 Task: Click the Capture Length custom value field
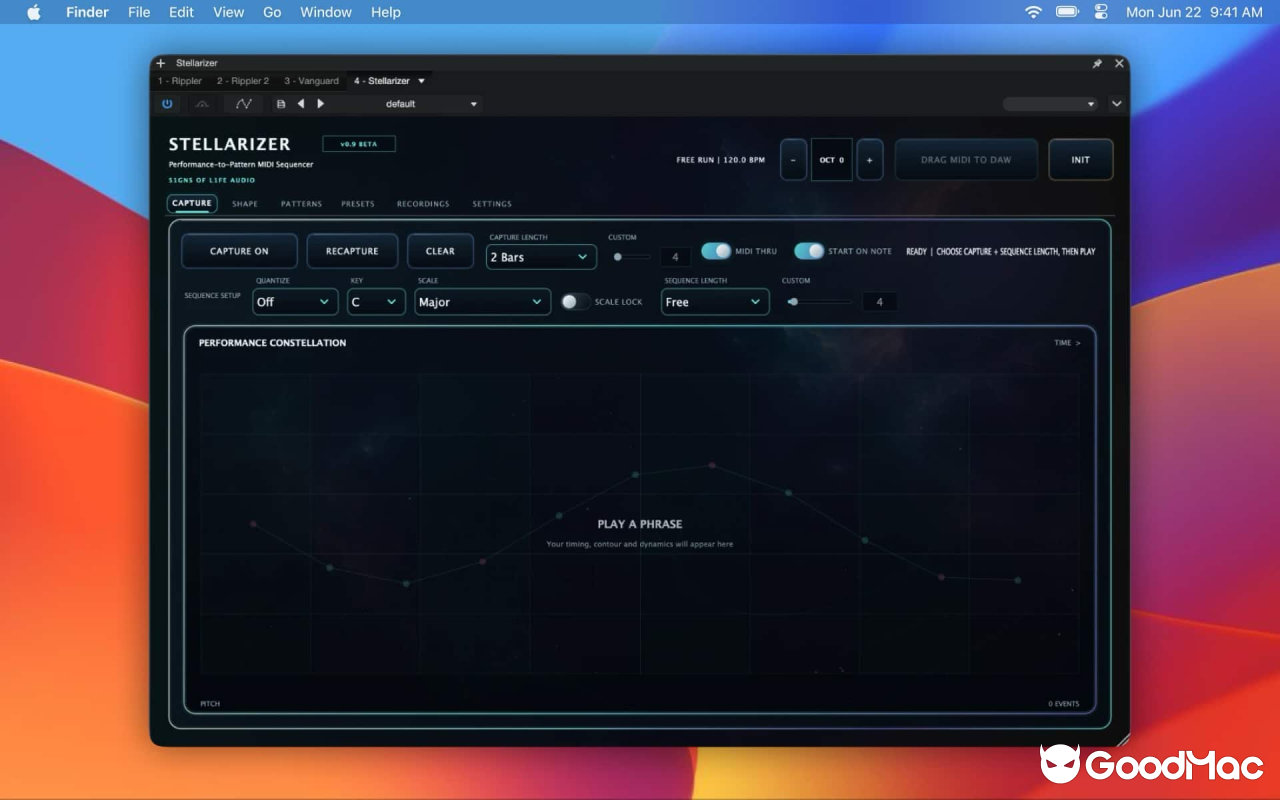[675, 257]
